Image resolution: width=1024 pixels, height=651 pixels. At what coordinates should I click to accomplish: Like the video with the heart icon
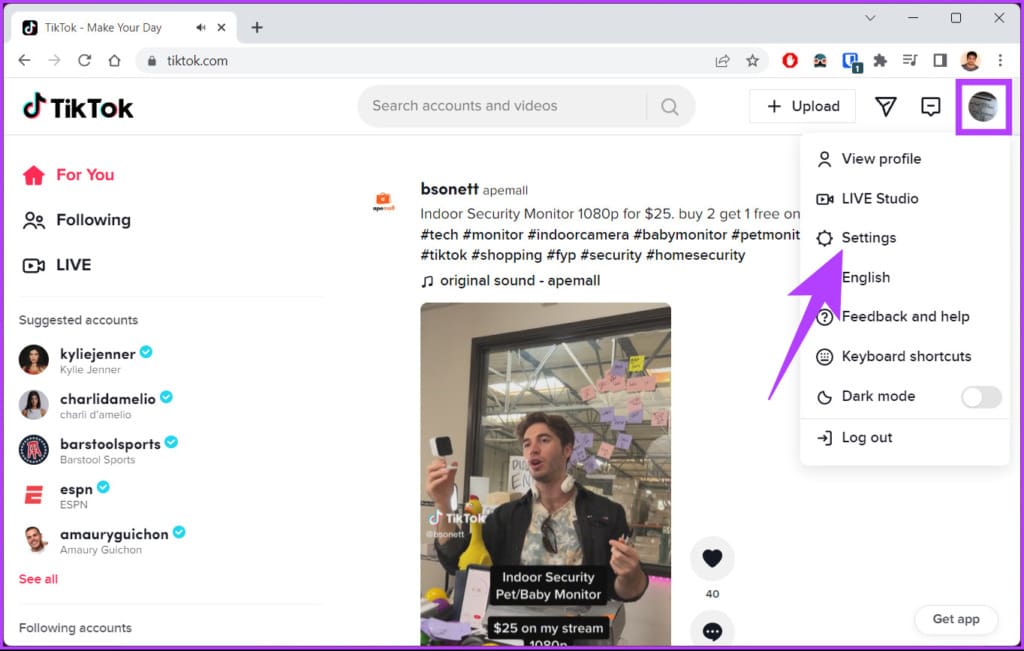pyautogui.click(x=712, y=558)
